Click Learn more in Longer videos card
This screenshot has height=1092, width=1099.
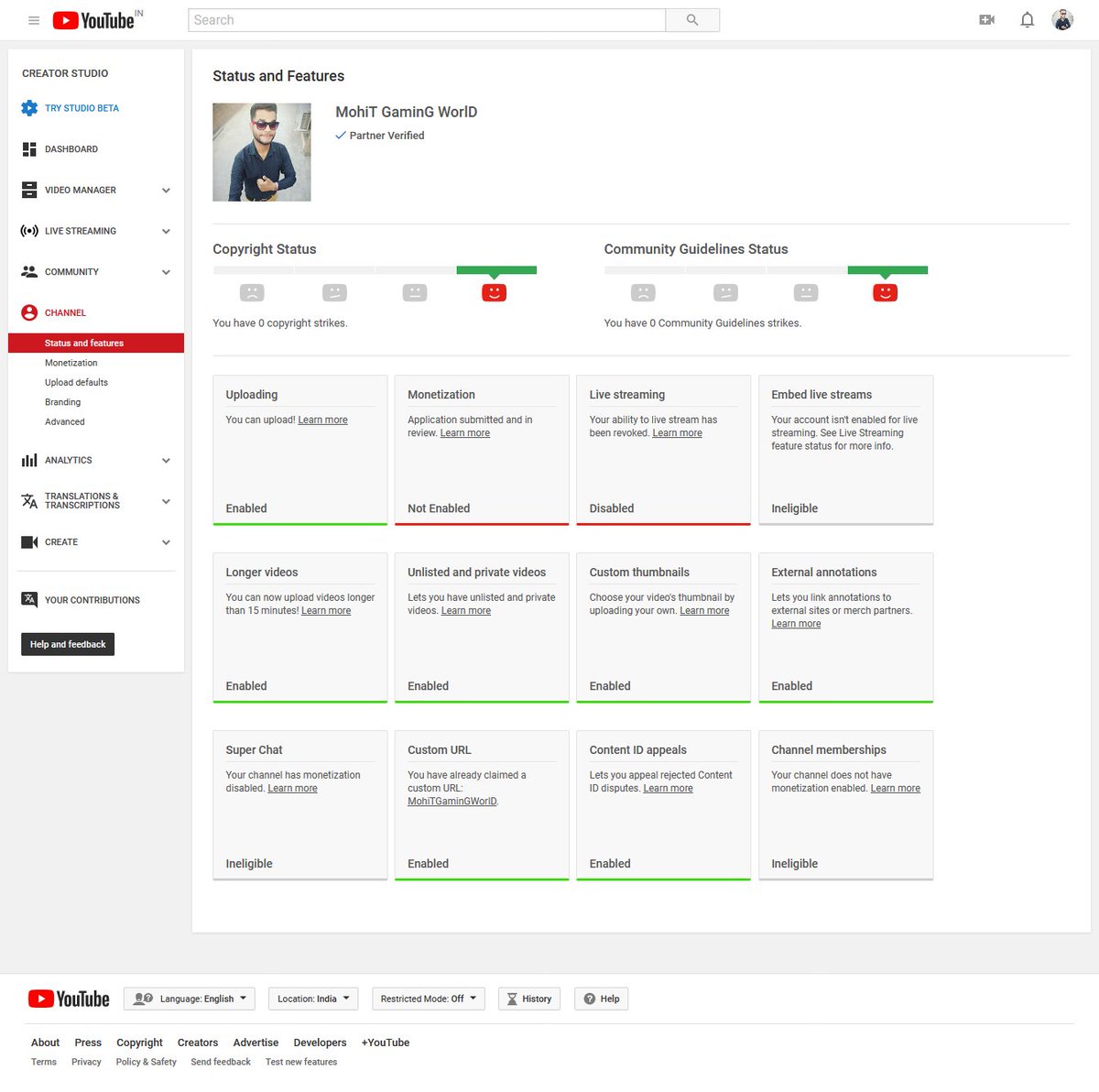pos(326,611)
